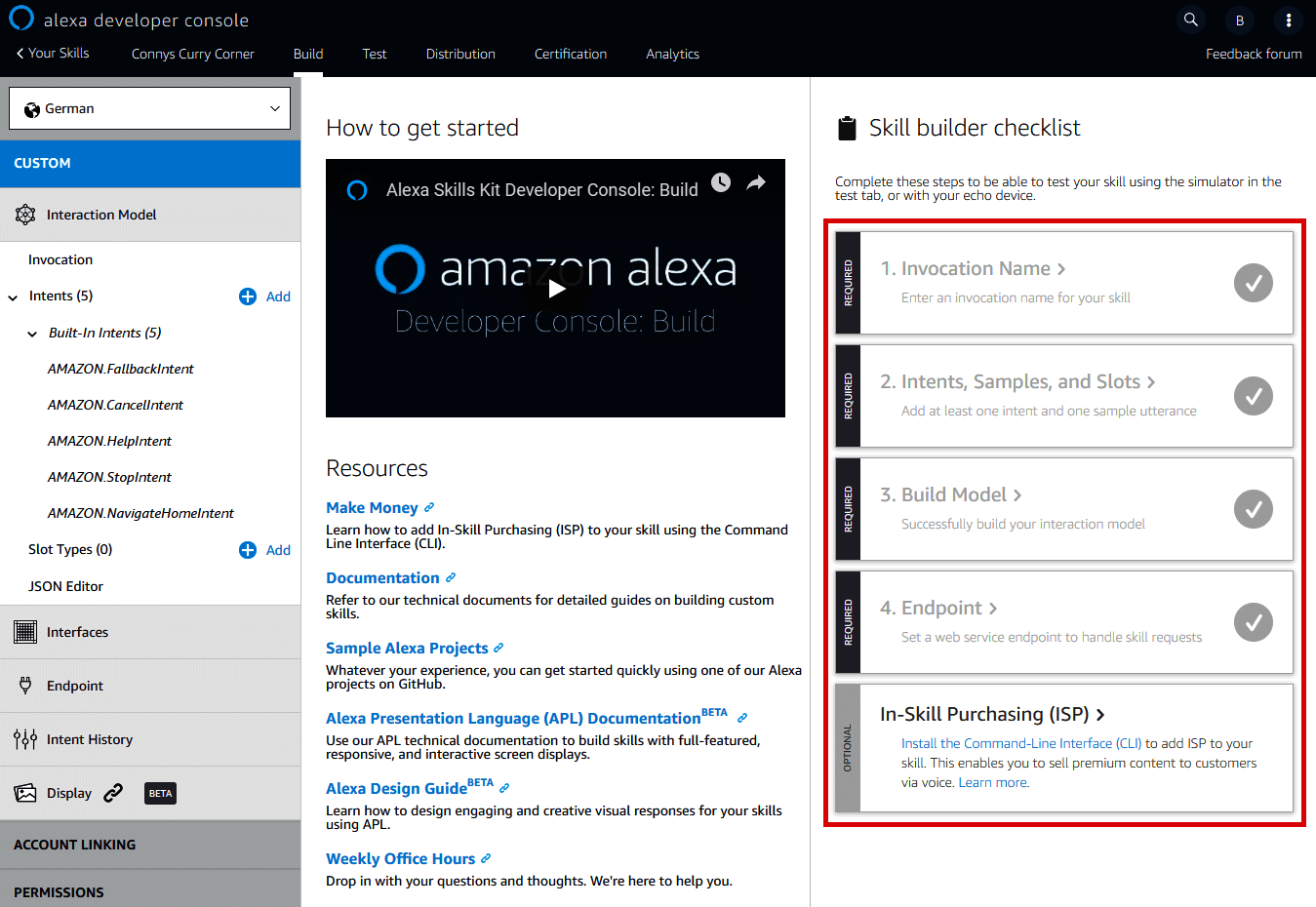This screenshot has width=1316, height=907.
Task: Play the Developer Console Build video
Action: pyautogui.click(x=555, y=289)
